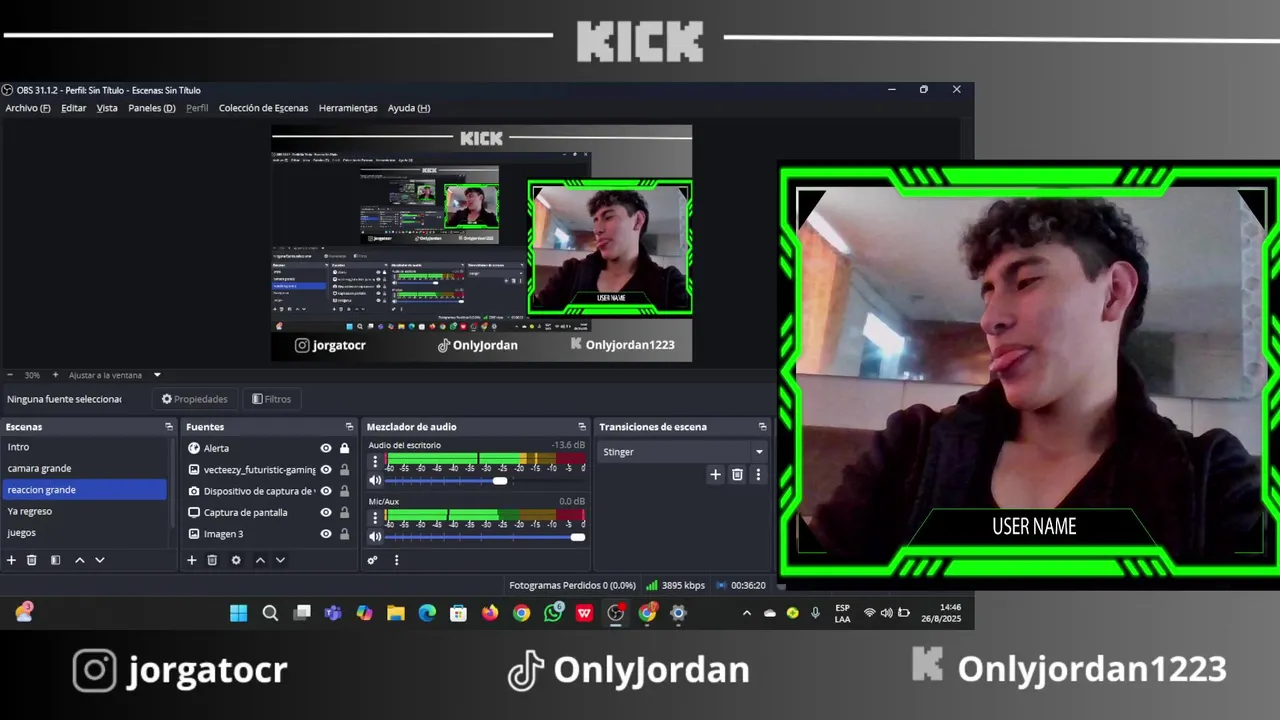1280x720 pixels.
Task: Move the selected source down in Fuentes
Action: 280,560
